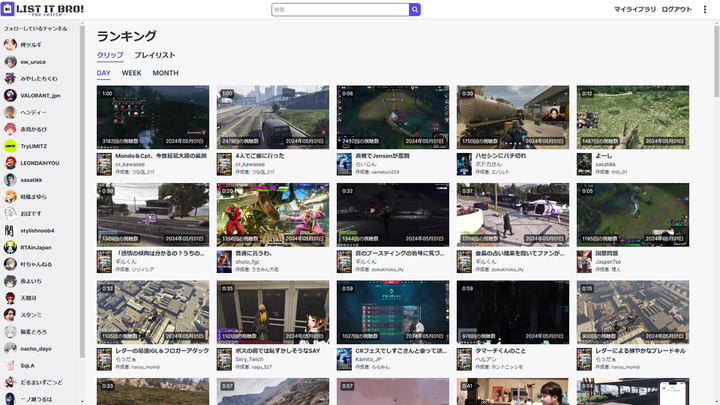Click game box art beside CRフェス clip
The image size is (720, 405).
click(x=344, y=359)
